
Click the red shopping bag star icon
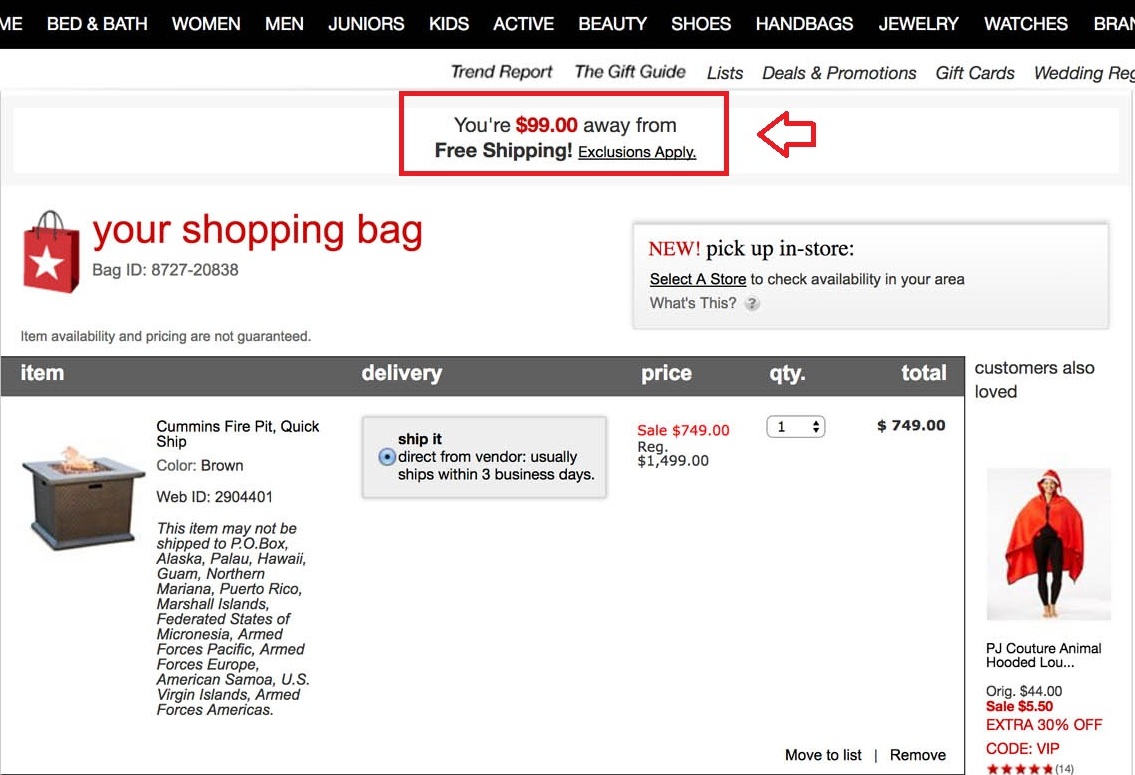click(x=51, y=252)
